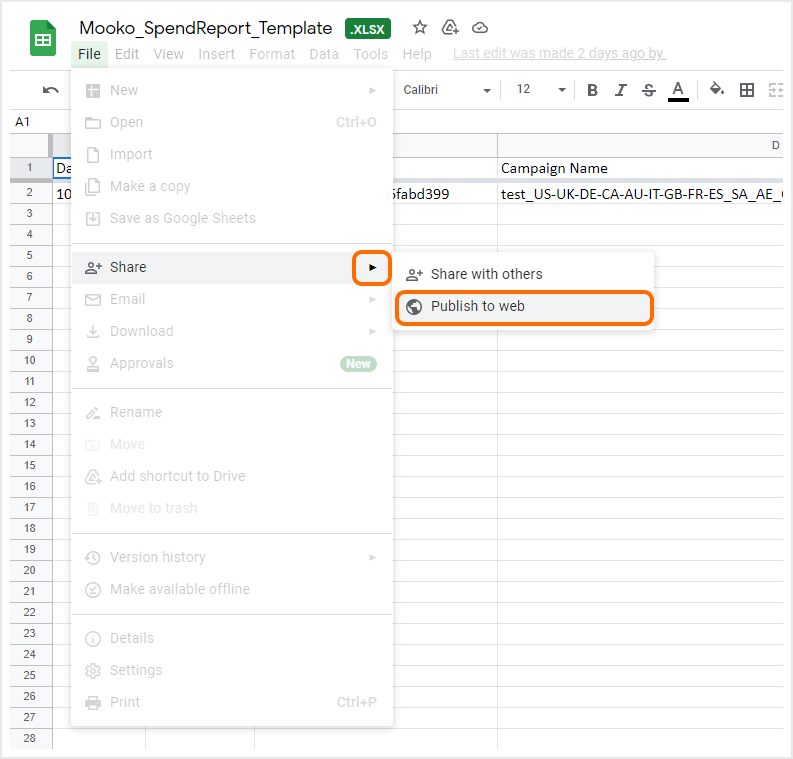Open the Settings menu entry
Image resolution: width=793 pixels, height=759 pixels.
[232, 671]
